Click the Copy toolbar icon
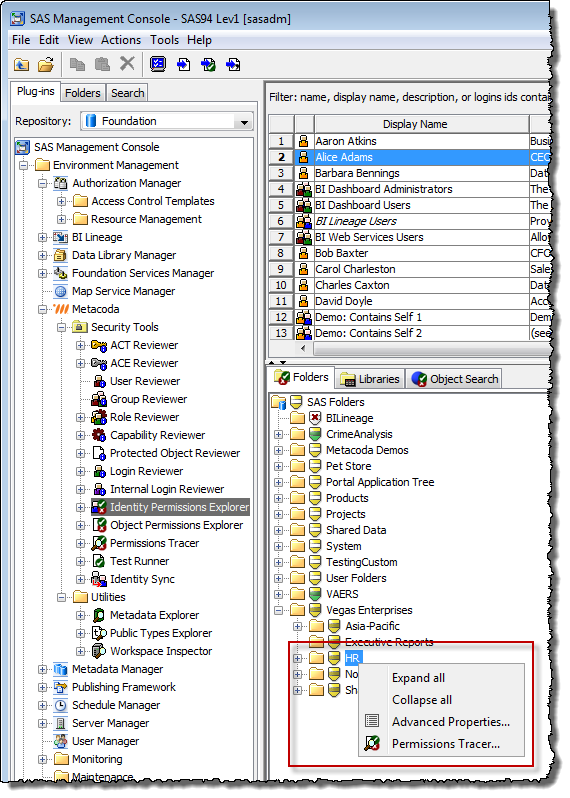Image resolution: width=570 pixels, height=798 pixels. pyautogui.click(x=77, y=65)
